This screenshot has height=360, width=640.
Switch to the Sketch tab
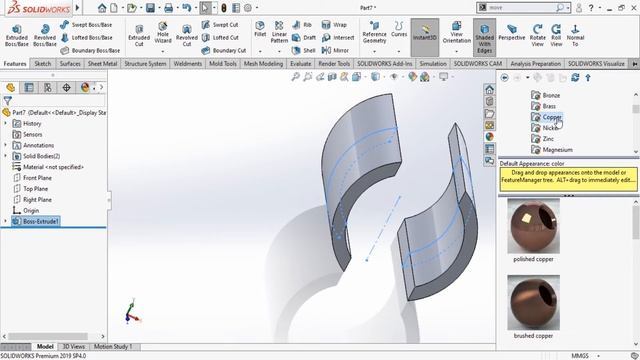pyautogui.click(x=42, y=64)
